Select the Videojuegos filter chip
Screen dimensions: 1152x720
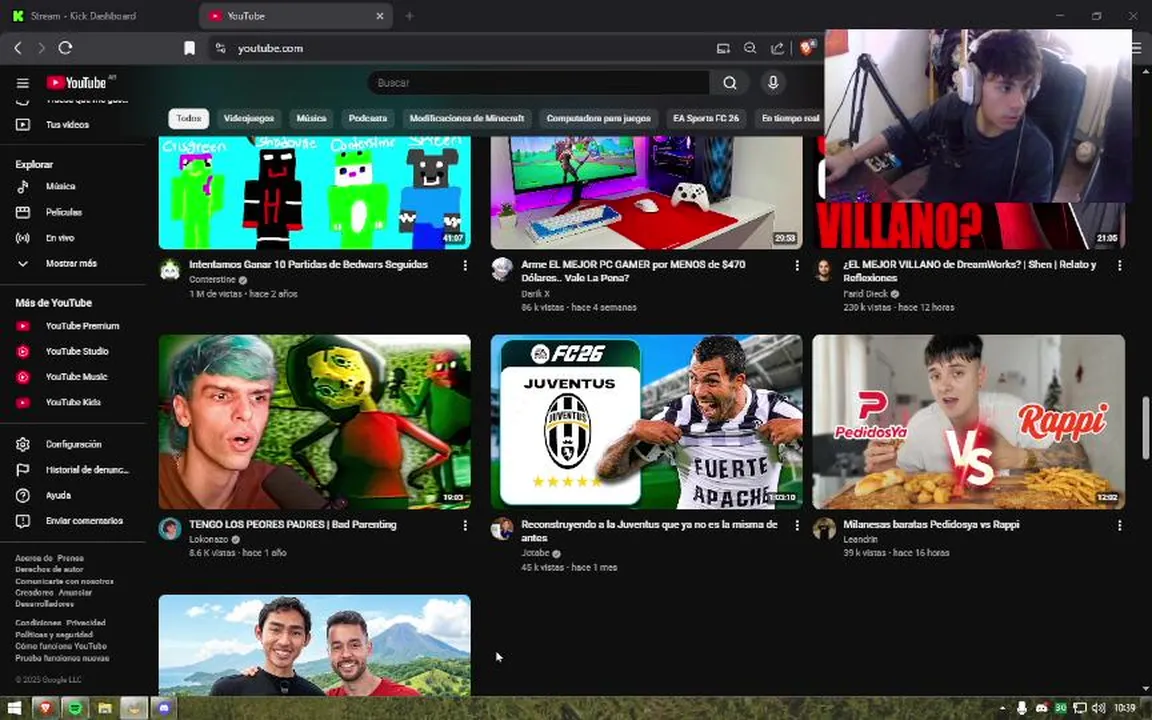[249, 118]
